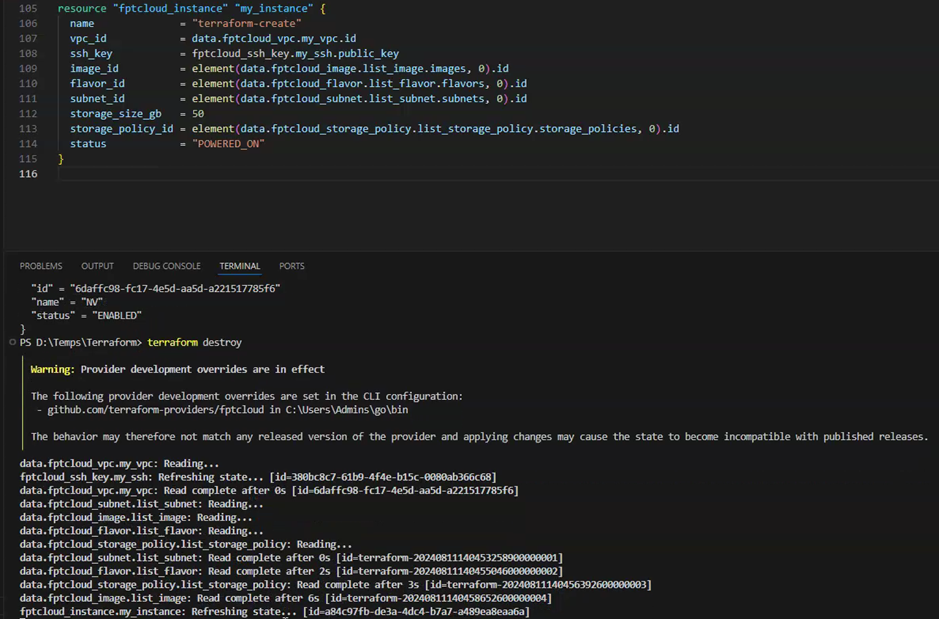The height and width of the screenshot is (619, 939).
Task: Switch to the PROBLEMS panel tab
Action: point(41,266)
